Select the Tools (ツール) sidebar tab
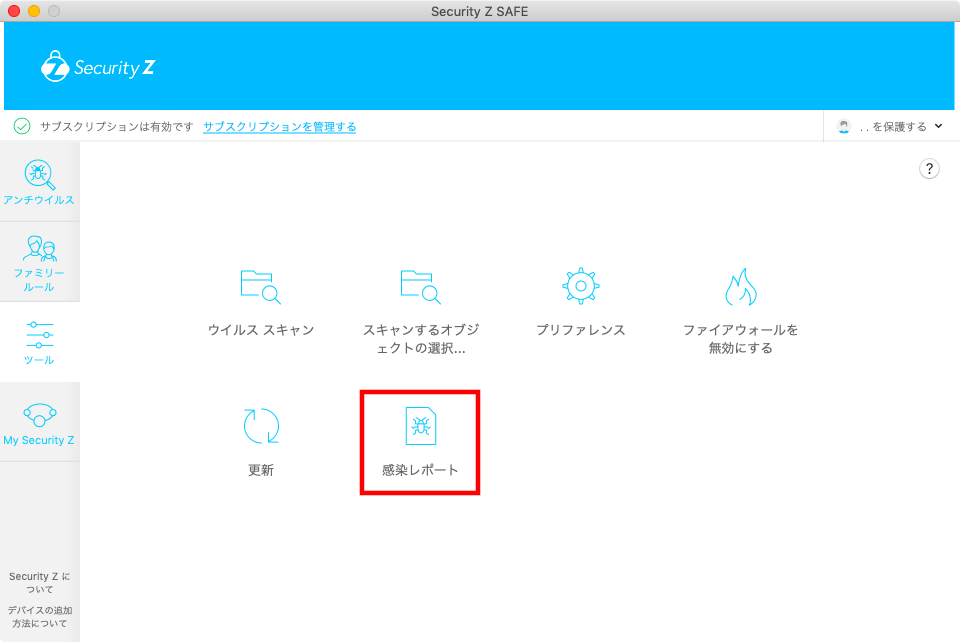The height and width of the screenshot is (642, 960). click(x=40, y=342)
